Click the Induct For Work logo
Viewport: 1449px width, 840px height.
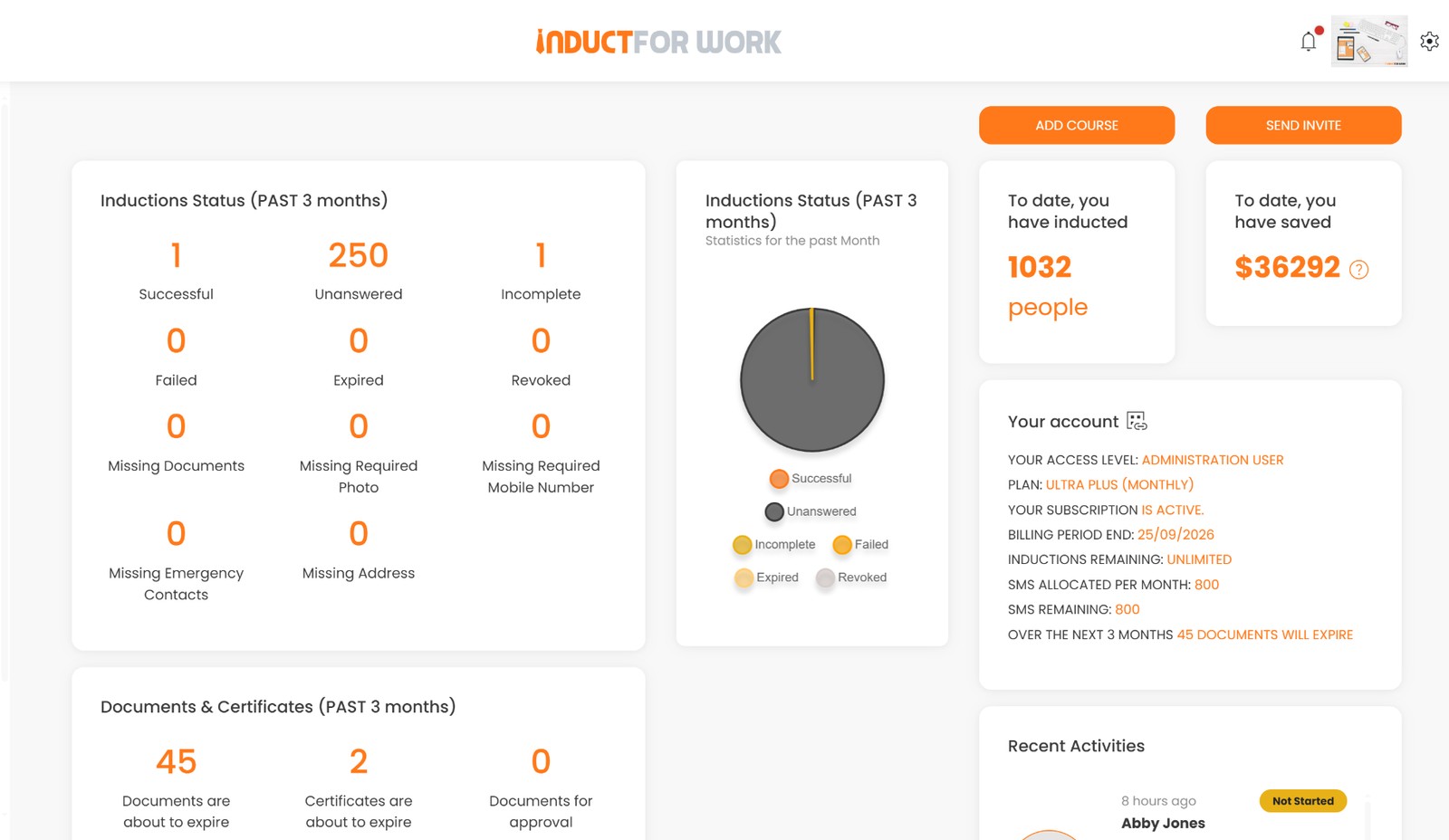coord(658,42)
